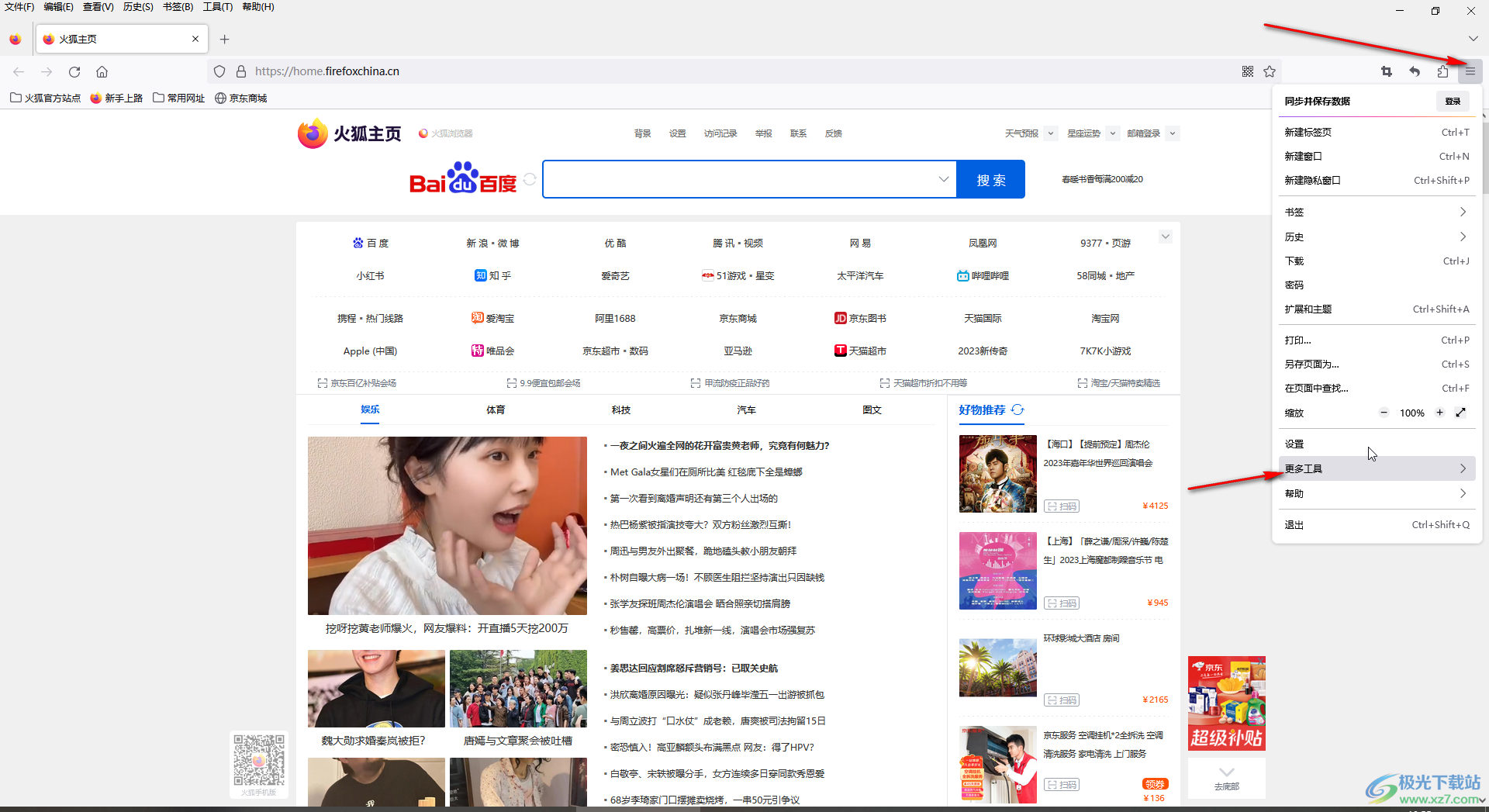Screen dimensions: 1489x812
Task: Select 新建标签页 in the menu
Action: coord(1377,132)
